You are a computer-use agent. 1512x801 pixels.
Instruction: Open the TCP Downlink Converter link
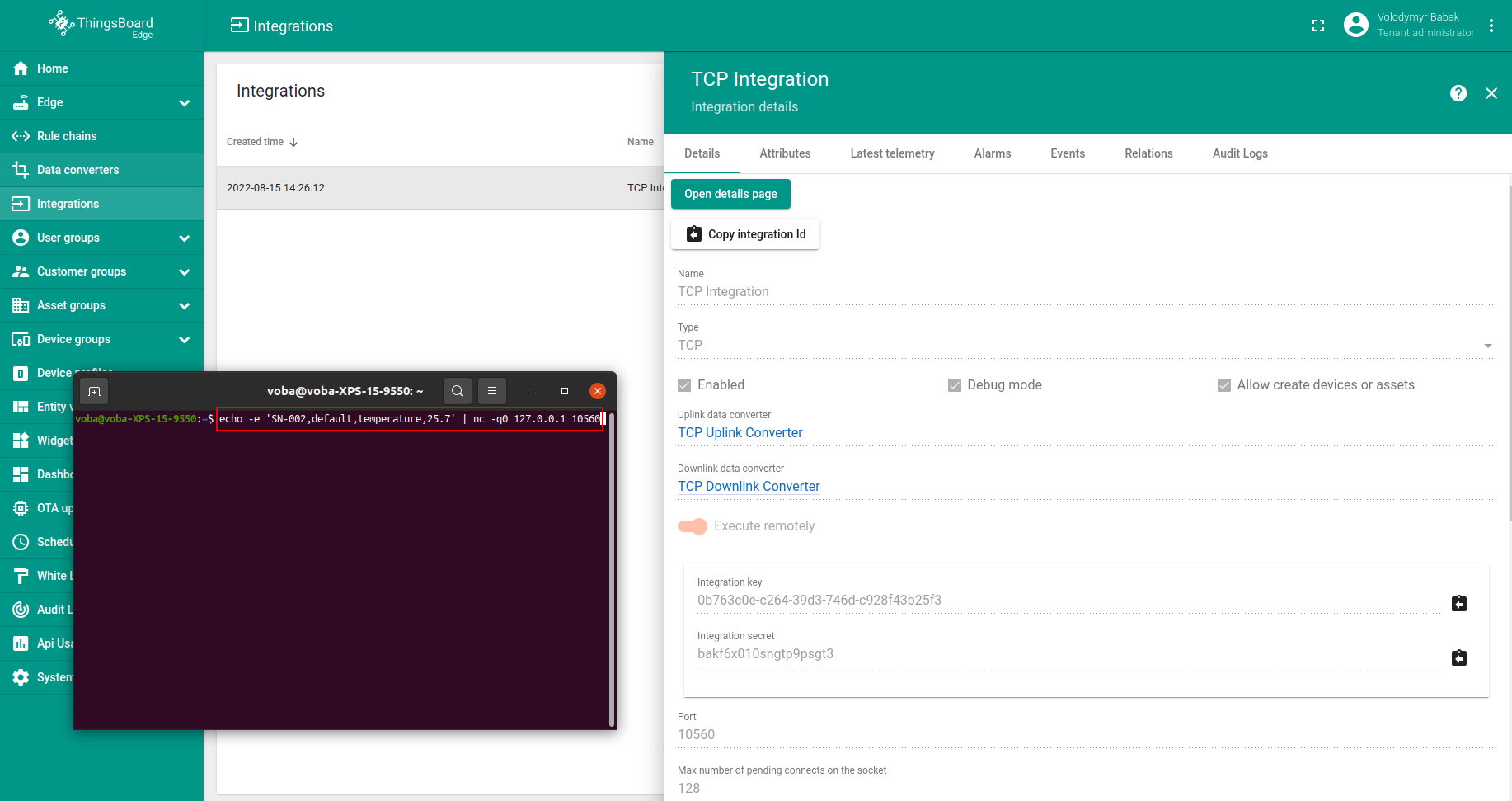click(x=749, y=486)
